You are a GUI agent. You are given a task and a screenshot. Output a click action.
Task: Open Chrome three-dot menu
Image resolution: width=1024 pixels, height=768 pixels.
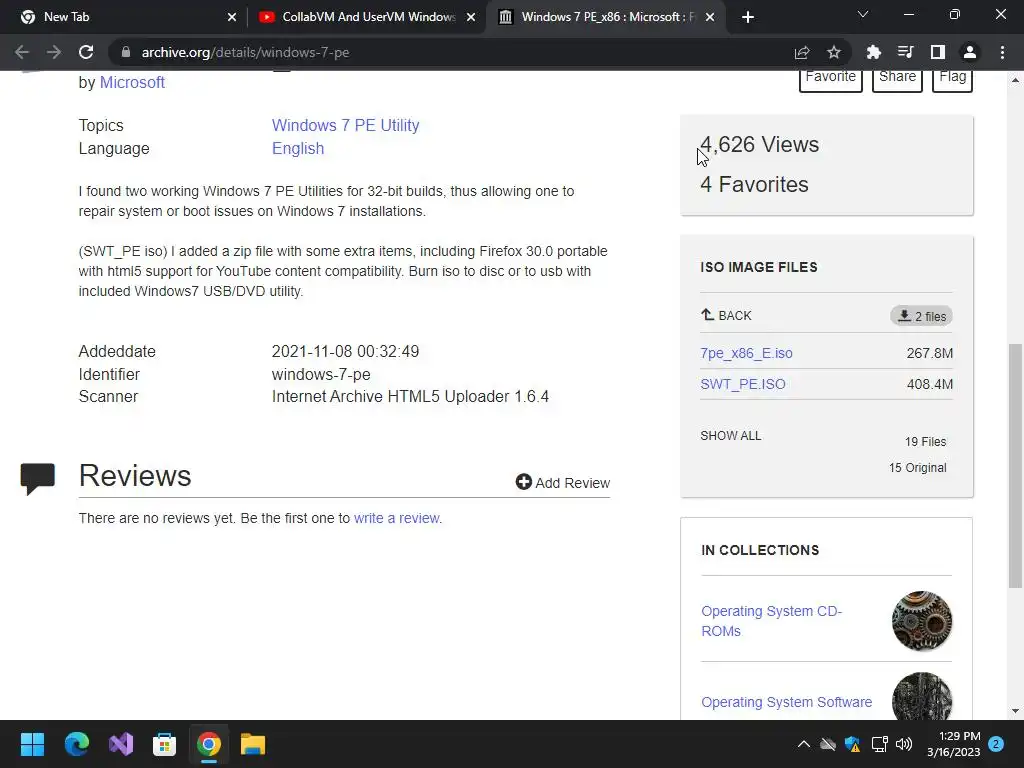(x=1002, y=52)
